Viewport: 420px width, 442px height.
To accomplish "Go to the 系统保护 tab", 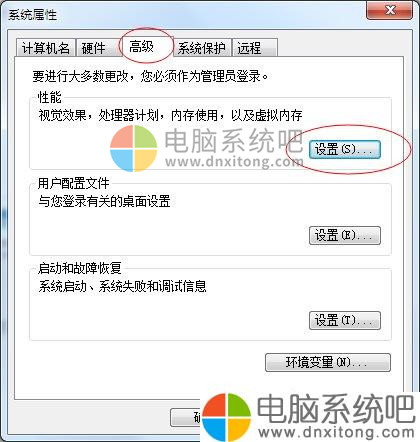I will 201,48.
